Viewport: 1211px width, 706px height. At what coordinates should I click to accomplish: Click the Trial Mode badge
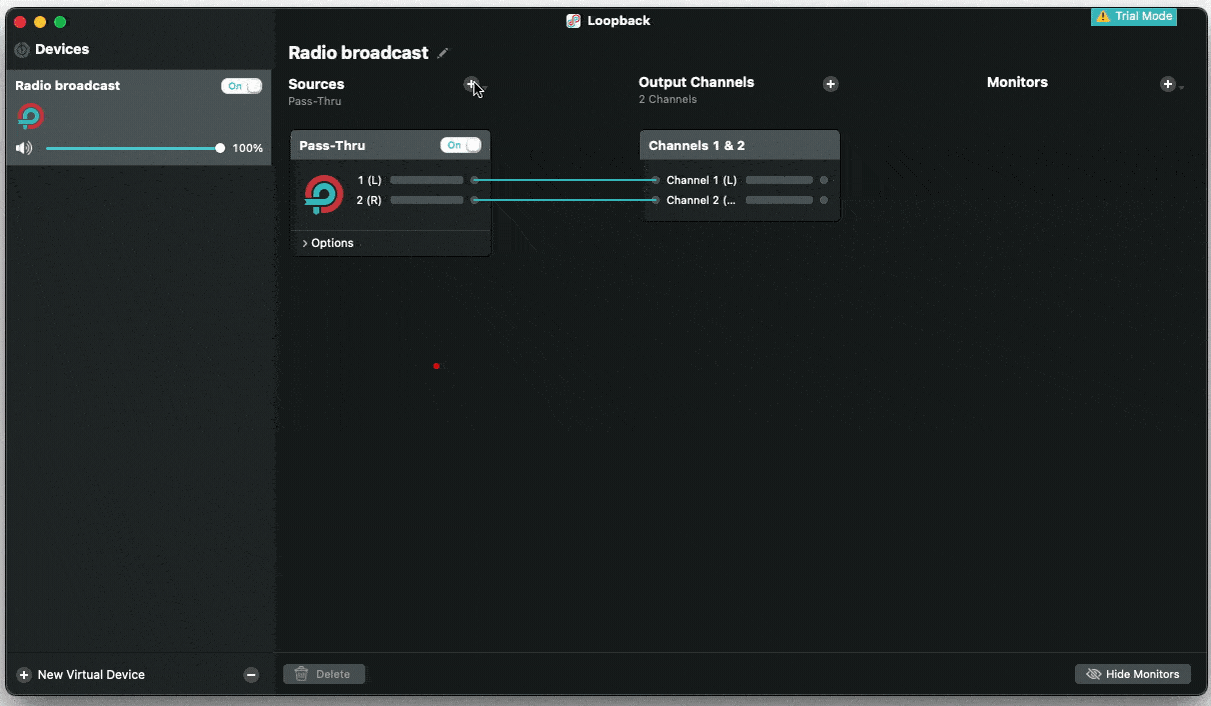click(1134, 17)
